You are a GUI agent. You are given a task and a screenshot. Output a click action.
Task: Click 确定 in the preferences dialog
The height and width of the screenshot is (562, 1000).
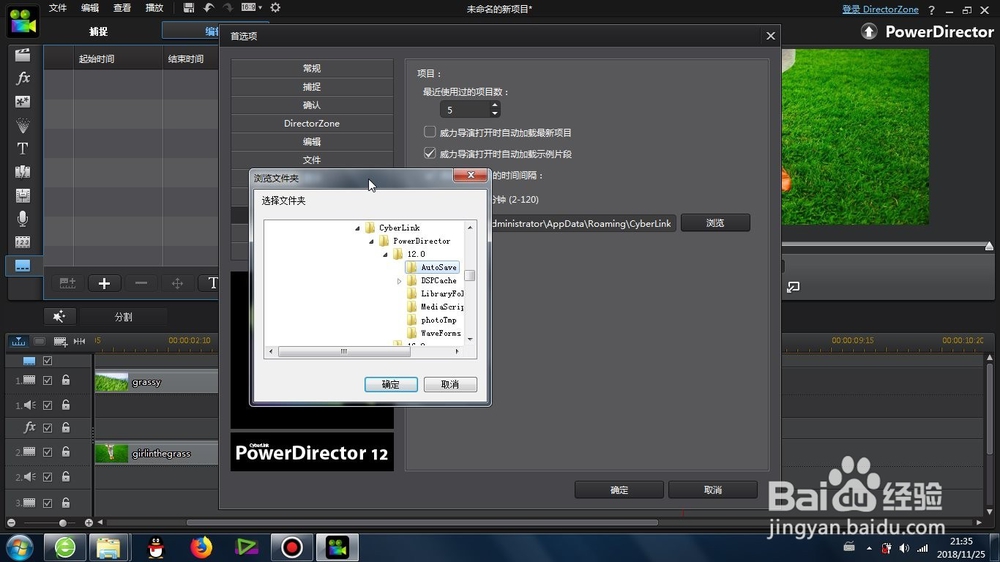[619, 490]
